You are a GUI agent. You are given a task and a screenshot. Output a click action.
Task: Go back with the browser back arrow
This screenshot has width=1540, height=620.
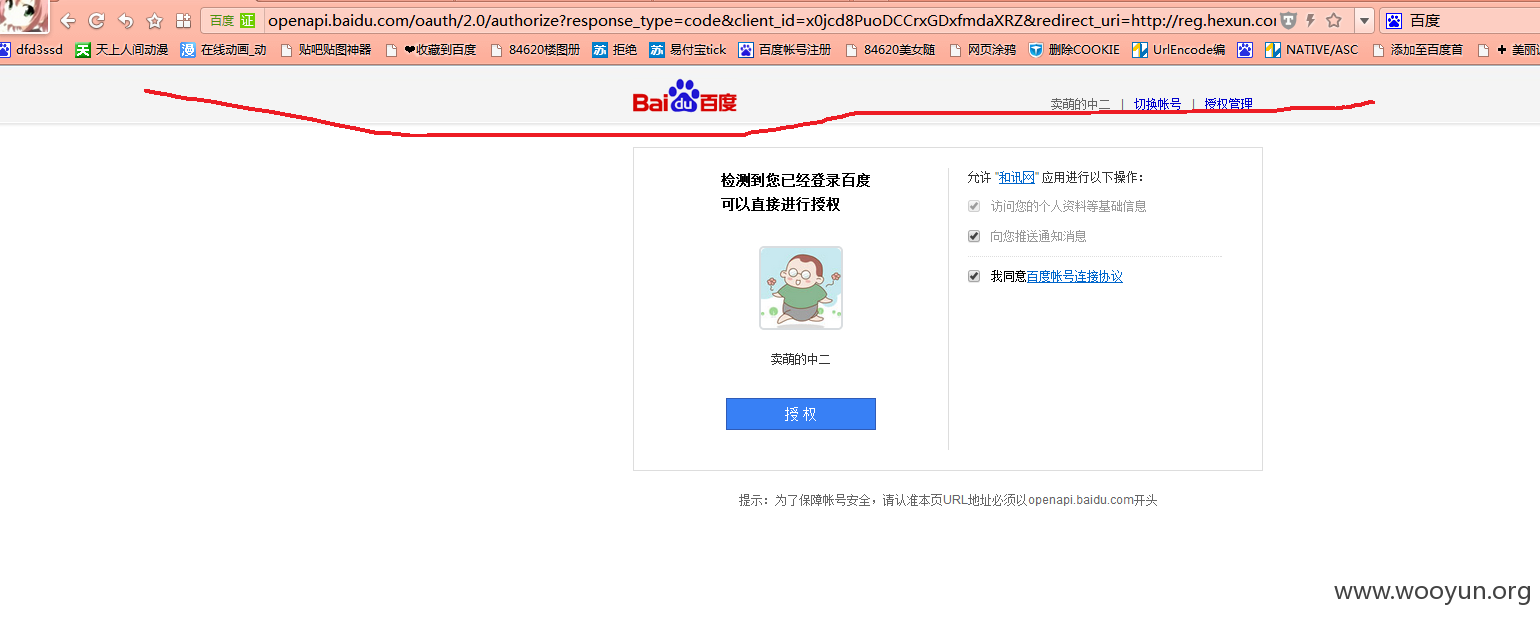68,20
